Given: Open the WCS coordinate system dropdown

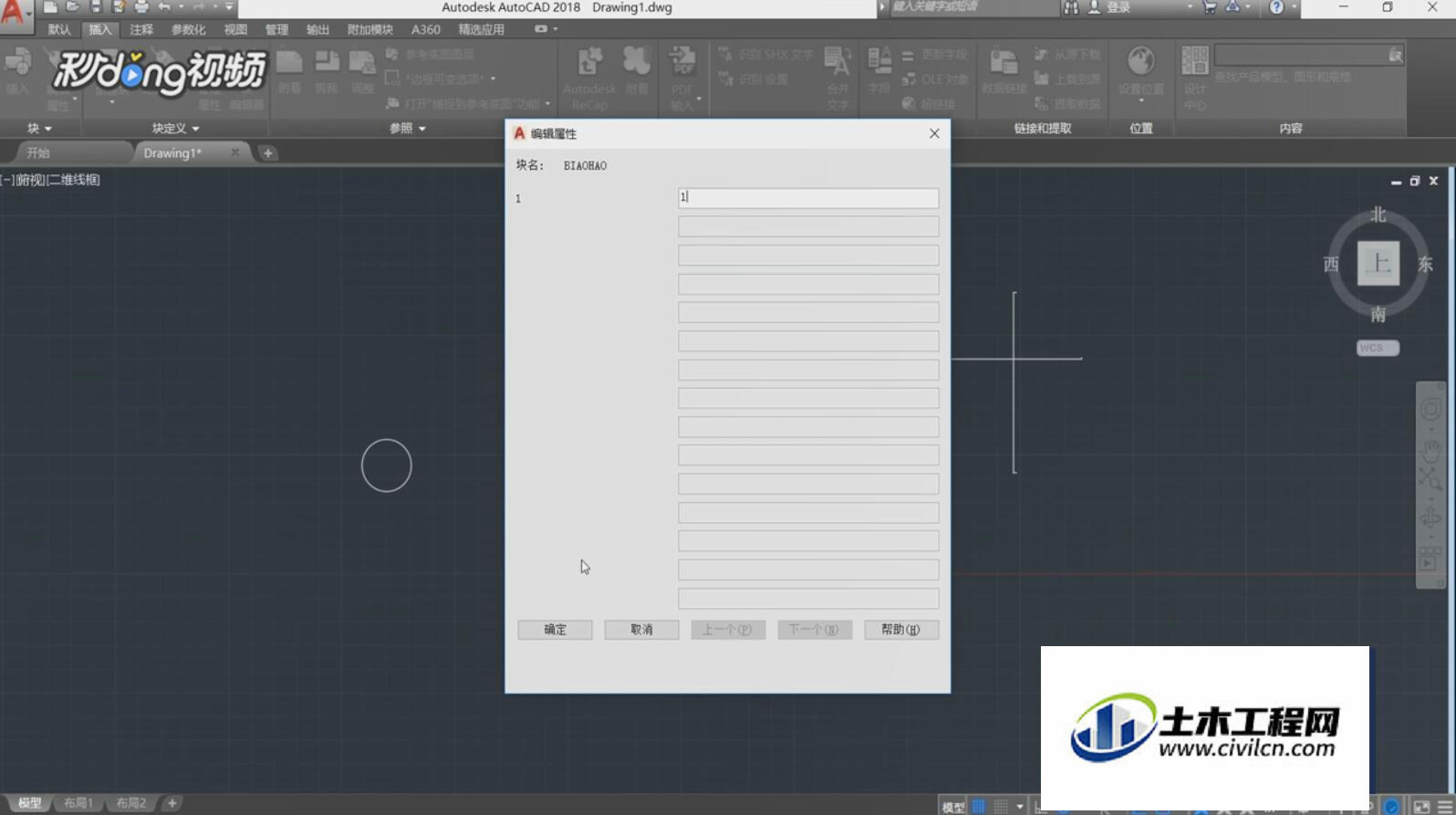Looking at the screenshot, I should (1378, 348).
